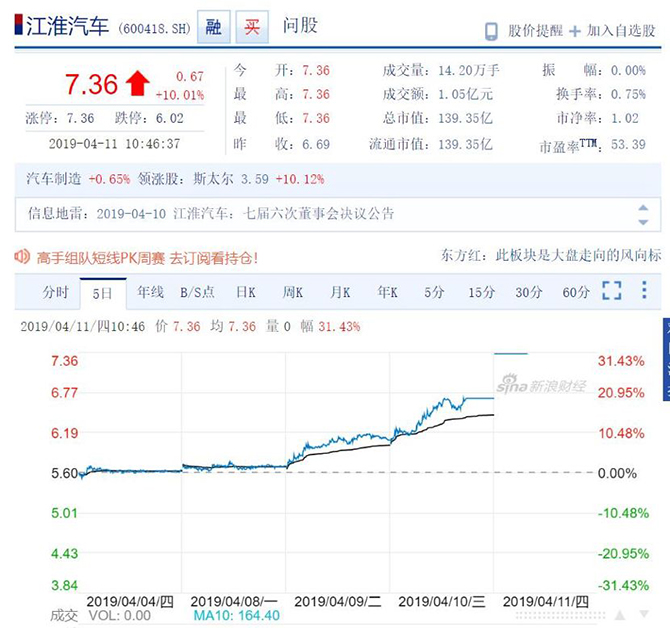Click the 2019/04/10/三 date label
This screenshot has height=628, width=670.
point(442,602)
